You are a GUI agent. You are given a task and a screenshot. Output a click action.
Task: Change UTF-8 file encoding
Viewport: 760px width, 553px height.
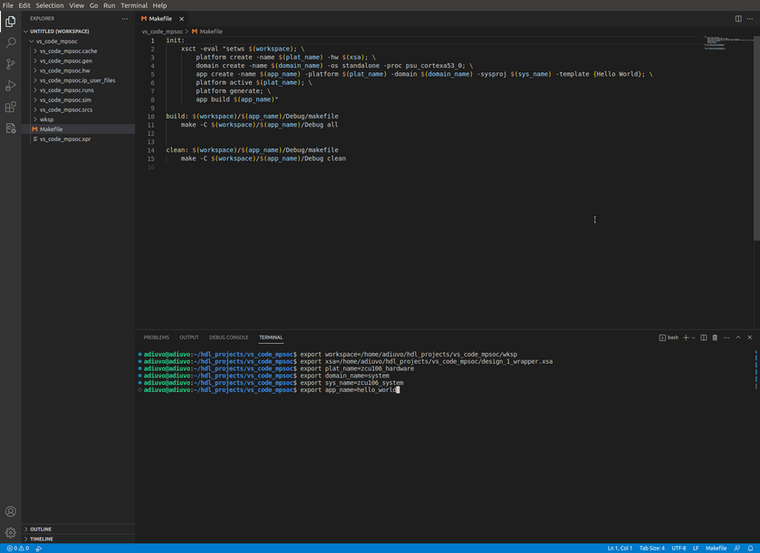tap(679, 548)
